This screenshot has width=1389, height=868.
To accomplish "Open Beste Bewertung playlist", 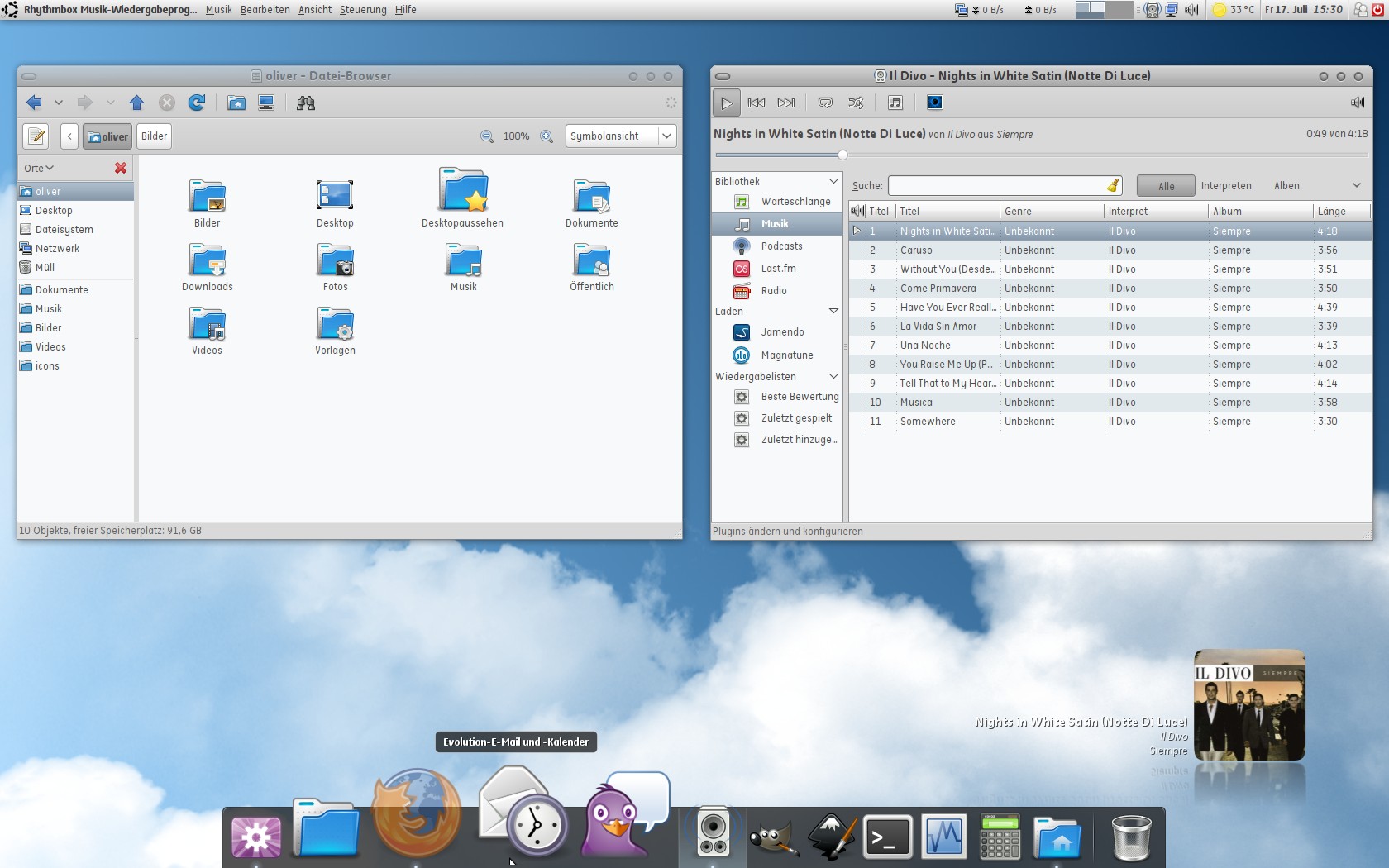I will 777,397.
